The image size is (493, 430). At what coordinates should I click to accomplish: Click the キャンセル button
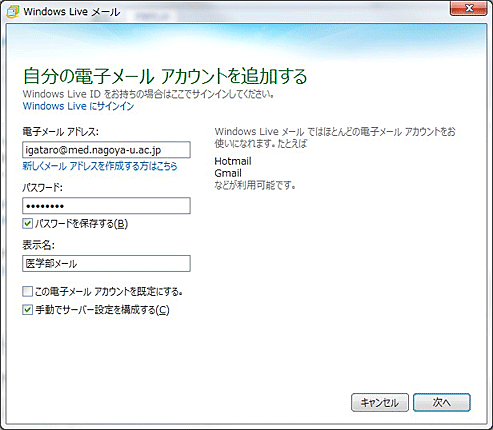(380, 403)
